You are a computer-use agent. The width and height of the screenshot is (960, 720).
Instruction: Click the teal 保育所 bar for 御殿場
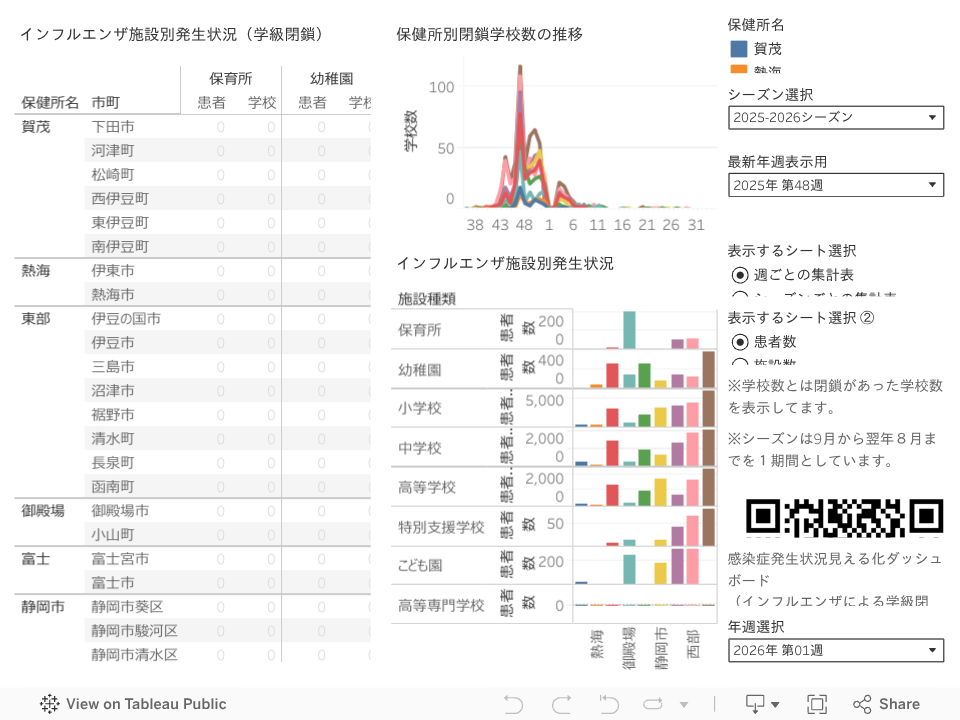pos(629,330)
